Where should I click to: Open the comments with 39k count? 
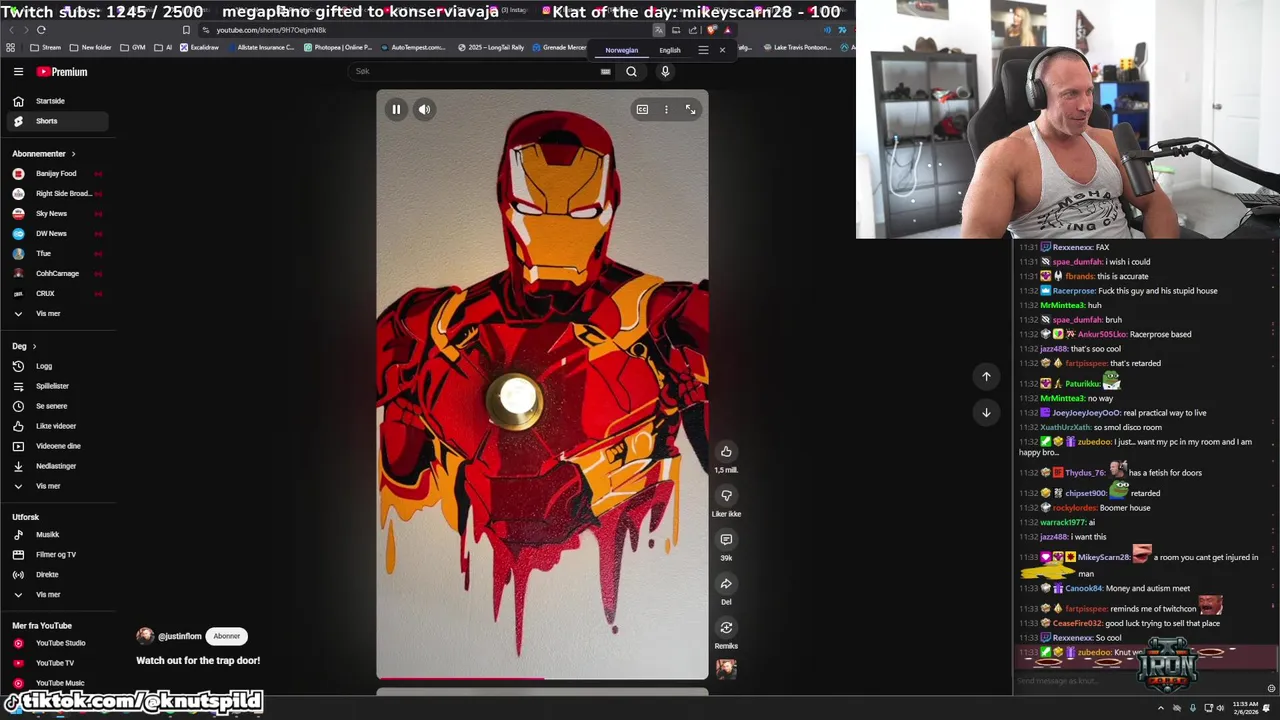tap(726, 540)
